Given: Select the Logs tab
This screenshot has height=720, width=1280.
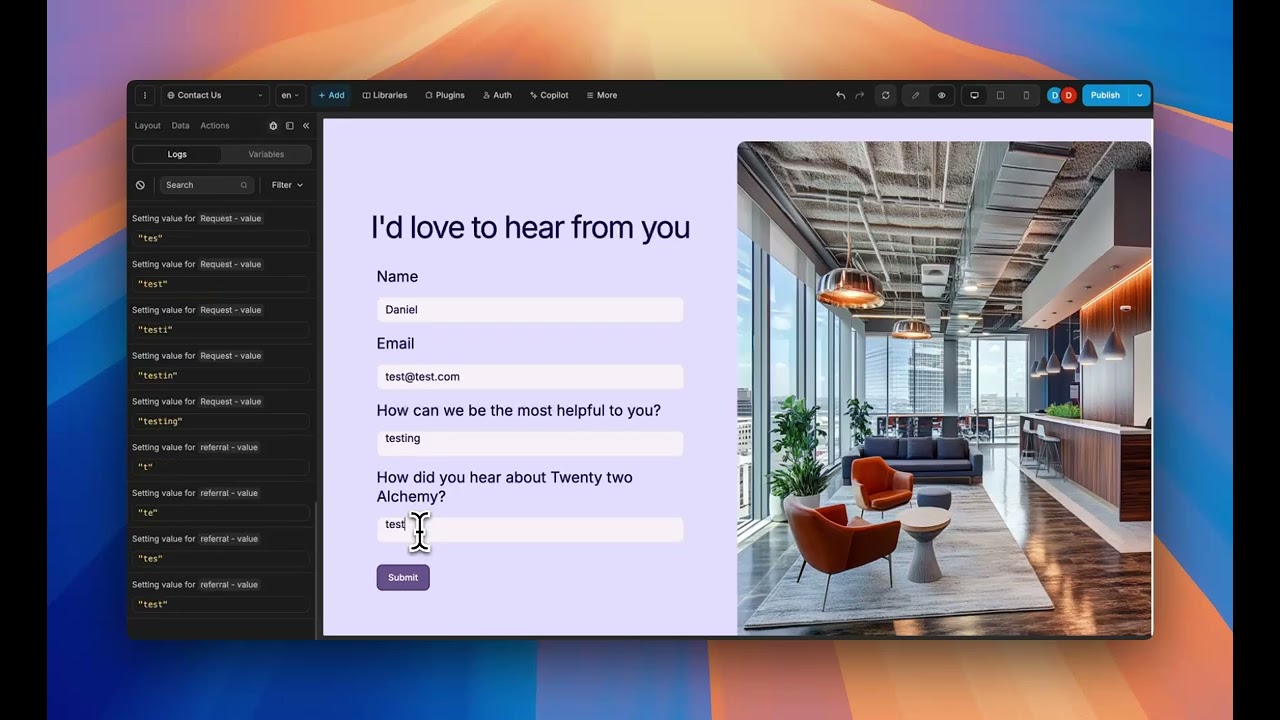Looking at the screenshot, I should (177, 154).
